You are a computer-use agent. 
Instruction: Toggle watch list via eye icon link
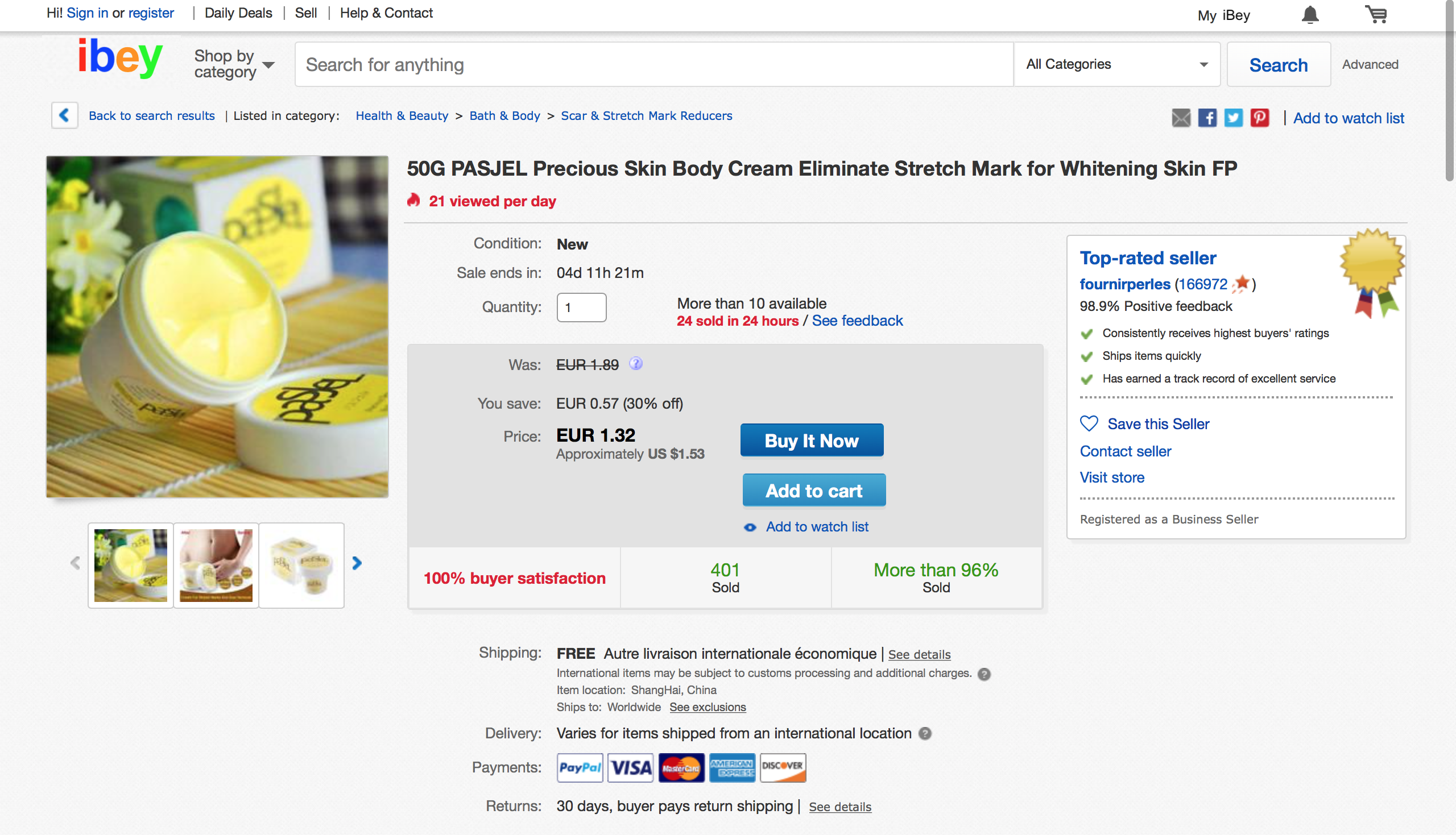[750, 526]
